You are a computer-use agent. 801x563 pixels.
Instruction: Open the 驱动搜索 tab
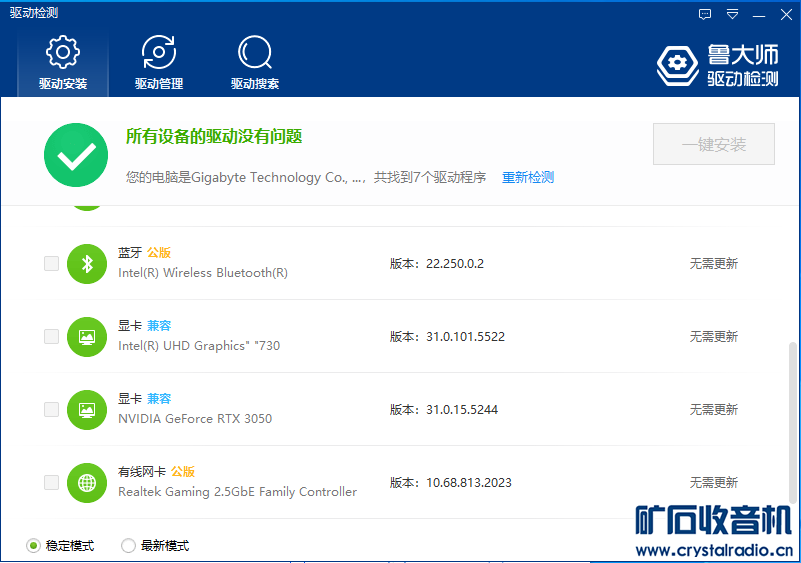(x=255, y=63)
